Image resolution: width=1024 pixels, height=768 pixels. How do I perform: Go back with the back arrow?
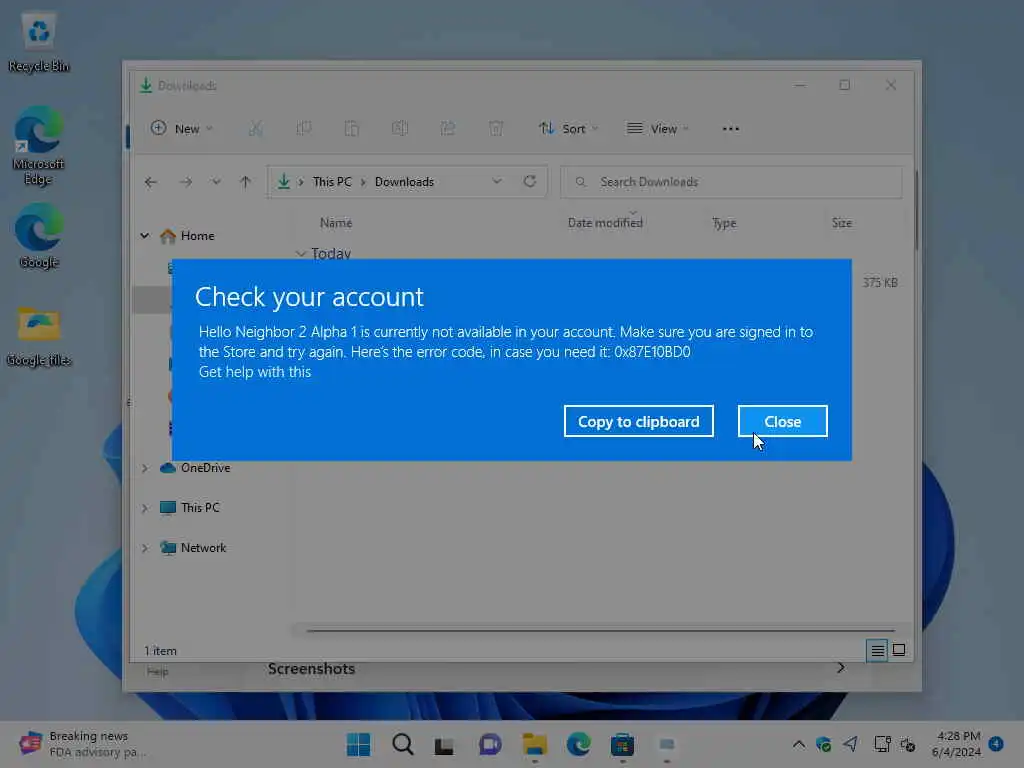tap(151, 182)
